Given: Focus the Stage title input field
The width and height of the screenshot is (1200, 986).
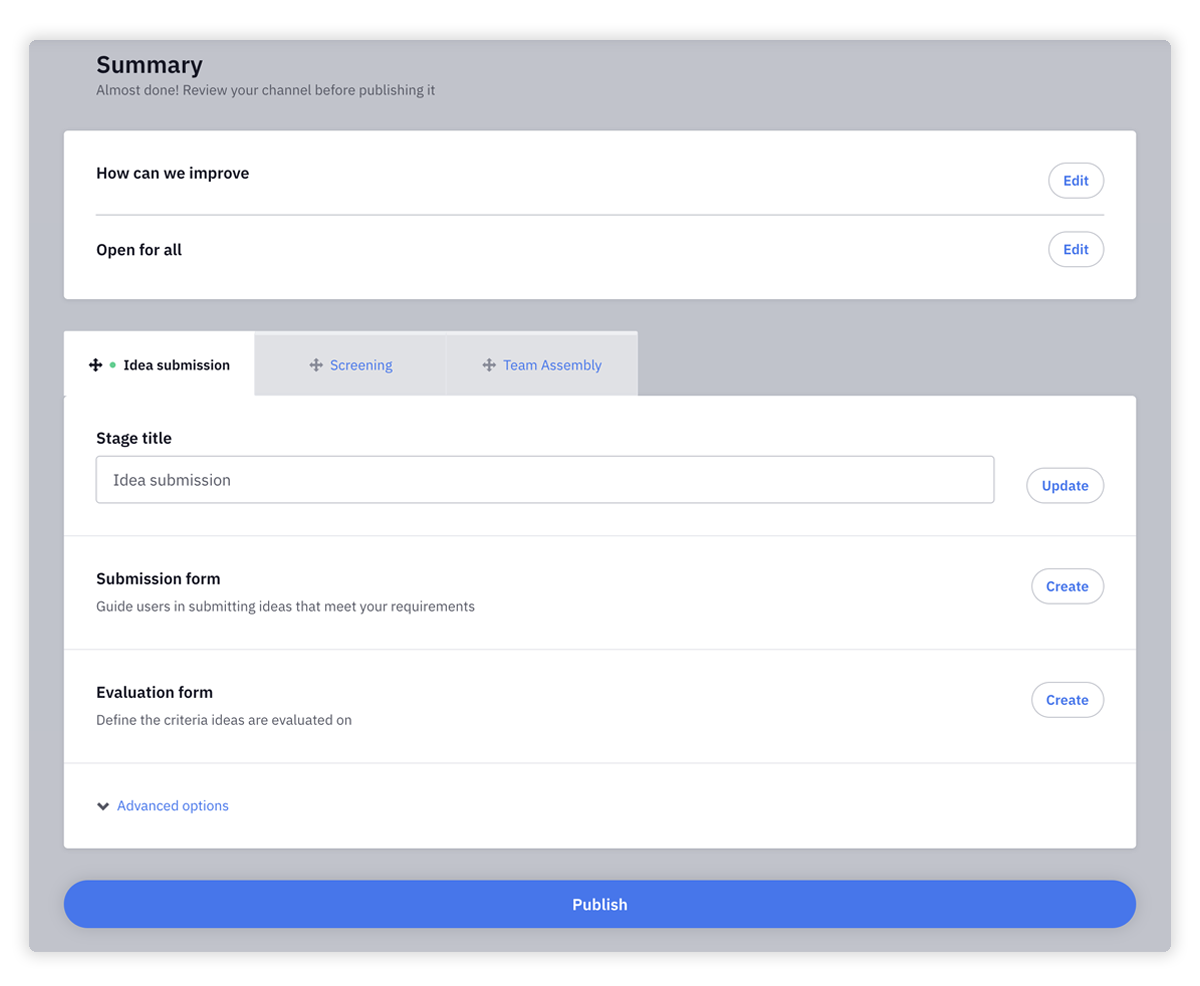Looking at the screenshot, I should coord(545,480).
